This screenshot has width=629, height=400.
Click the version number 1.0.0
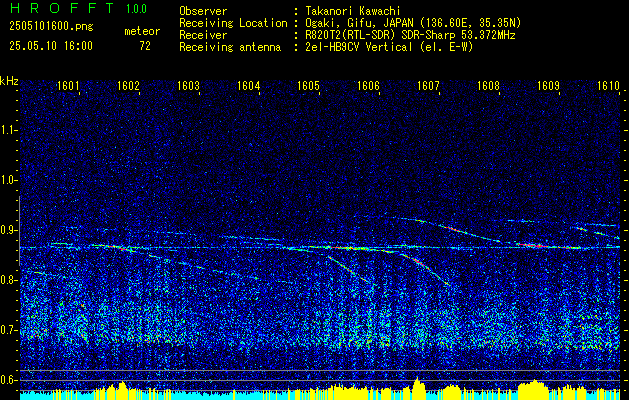(136, 8)
